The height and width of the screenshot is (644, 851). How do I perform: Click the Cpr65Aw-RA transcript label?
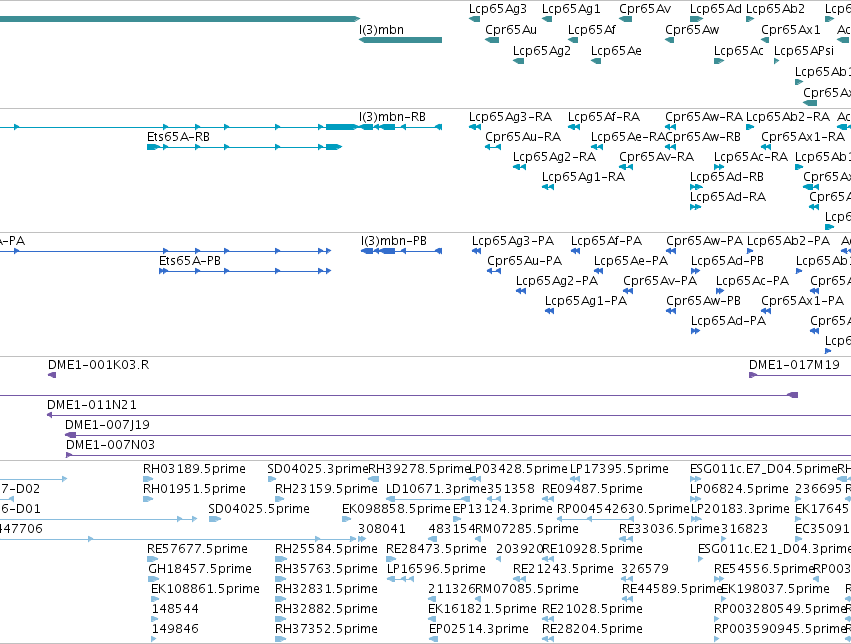tap(704, 117)
